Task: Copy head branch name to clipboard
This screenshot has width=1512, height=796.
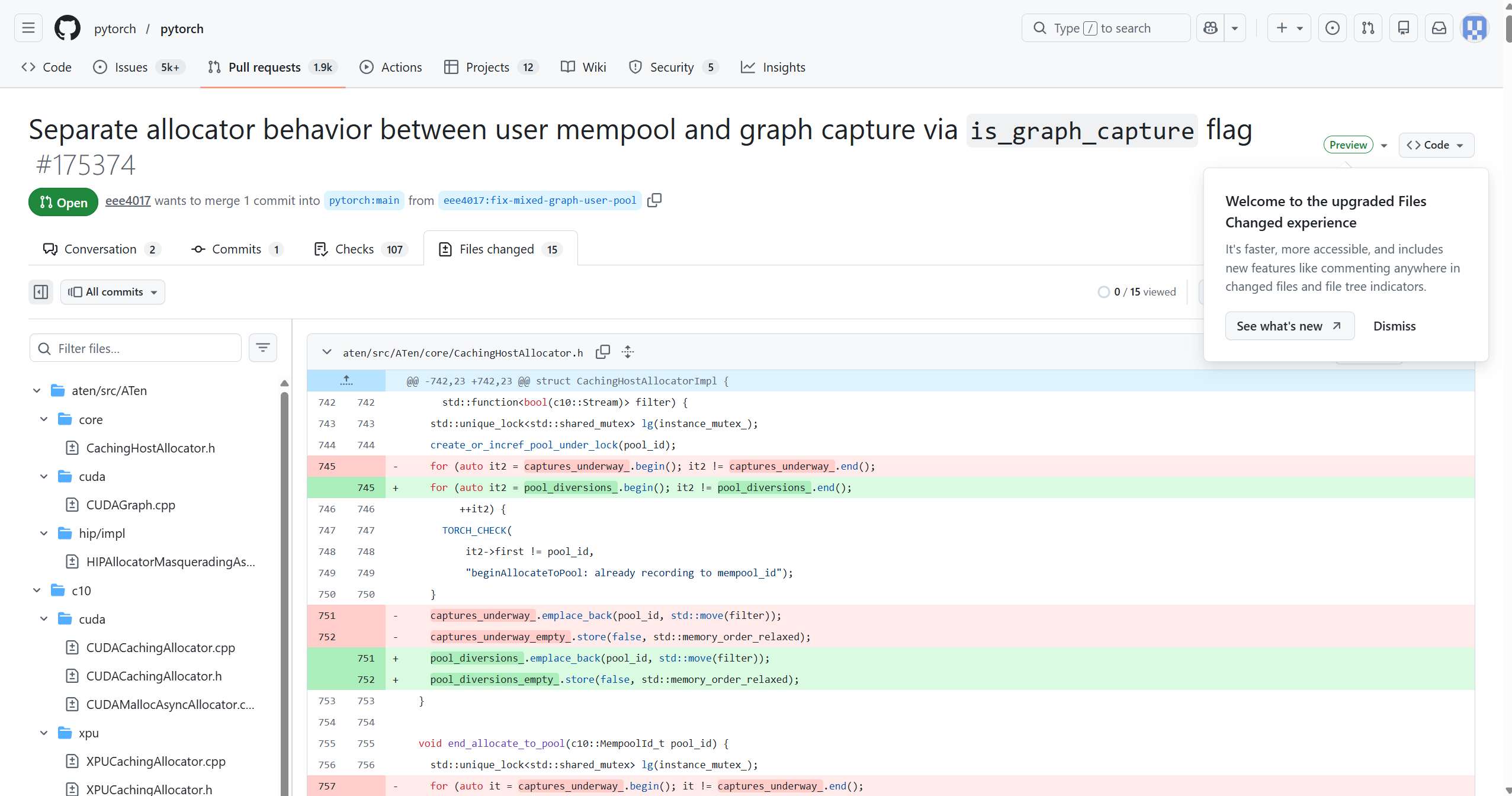Action: [654, 200]
